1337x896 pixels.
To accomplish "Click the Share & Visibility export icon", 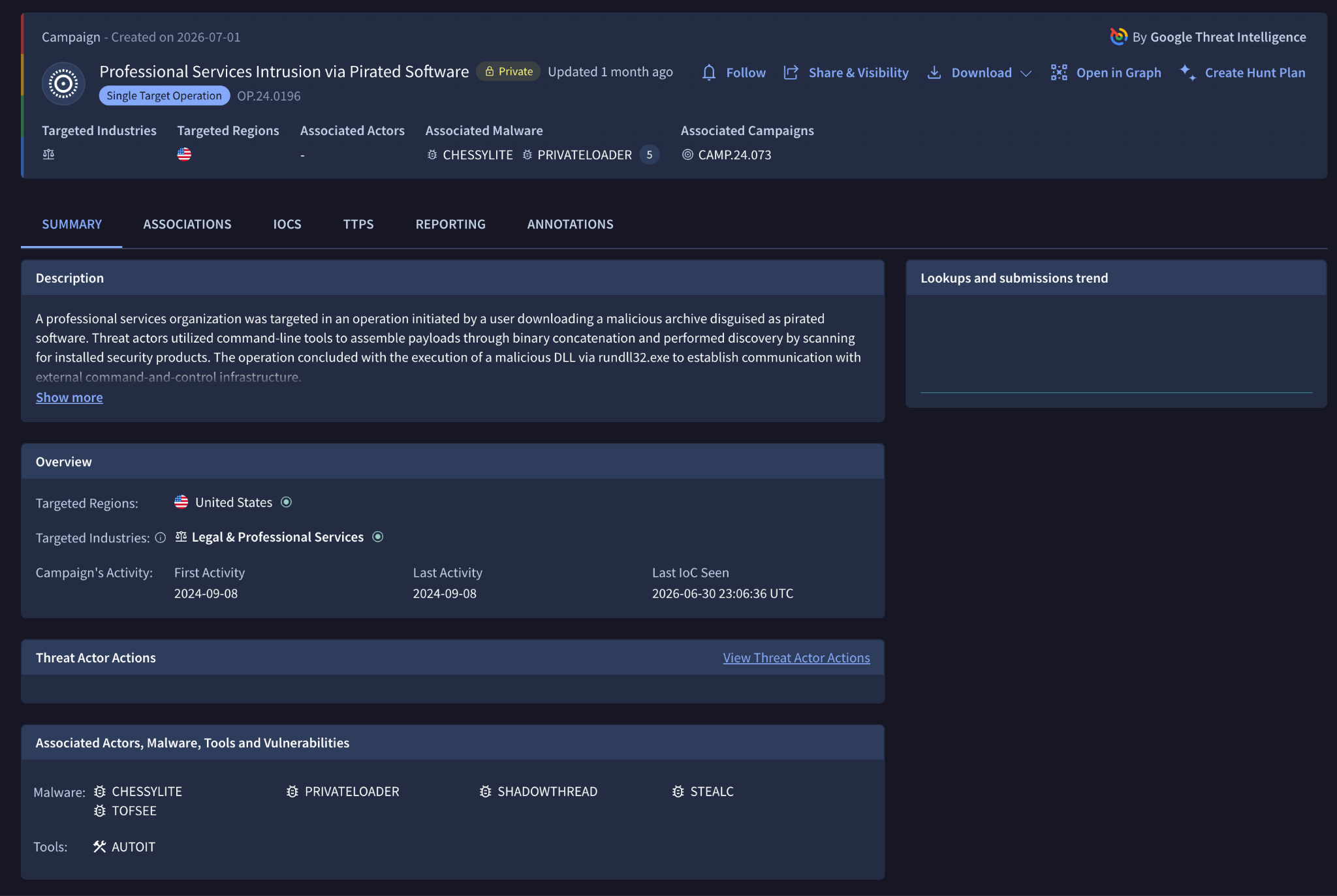I will point(791,72).
